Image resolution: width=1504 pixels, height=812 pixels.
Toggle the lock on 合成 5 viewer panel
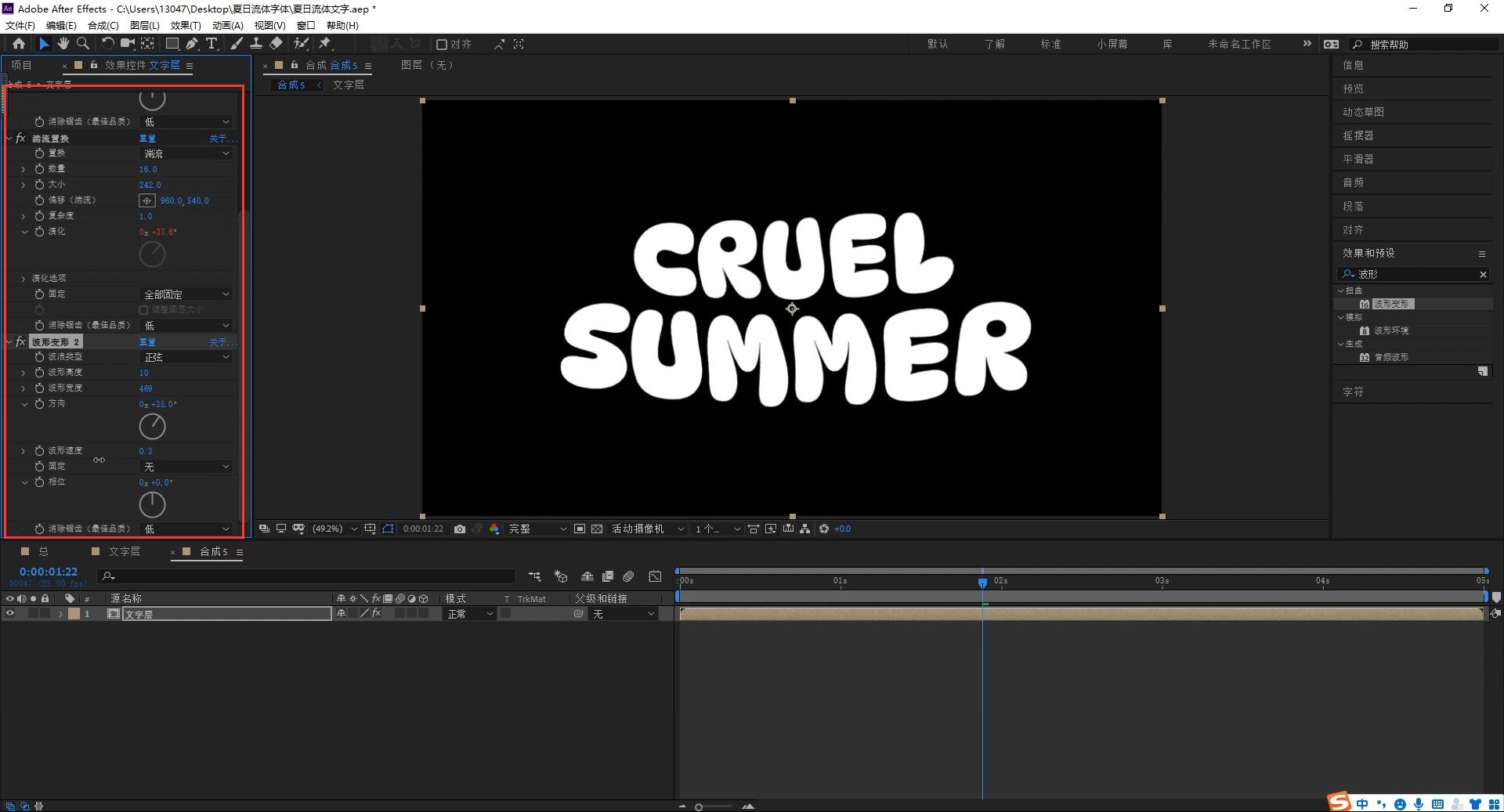pos(295,65)
